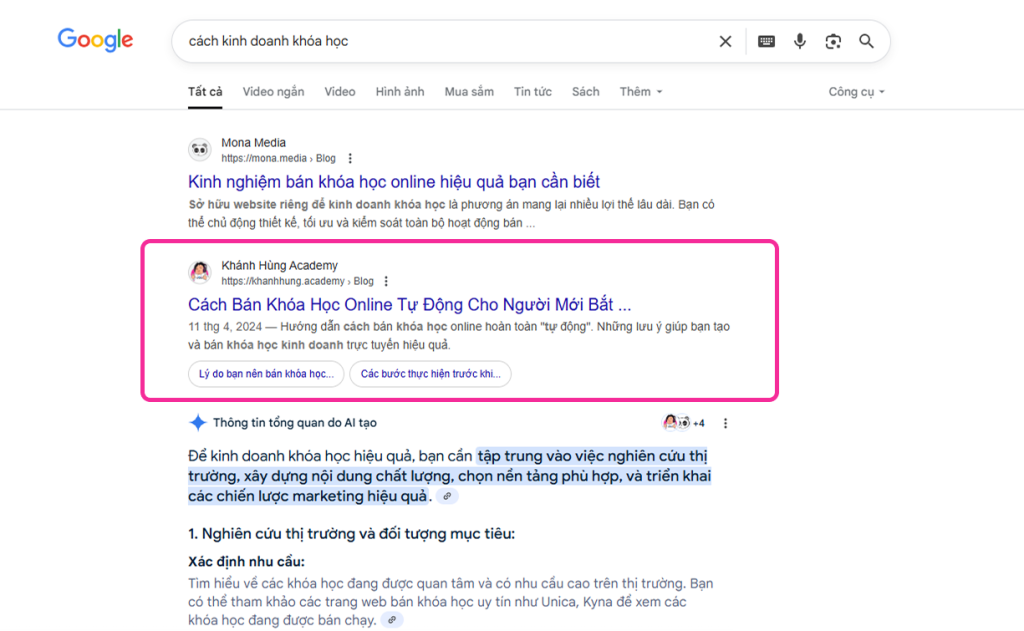Click the mona.media Blog URL
The height and width of the screenshot is (631, 1024).
pyautogui.click(x=278, y=158)
